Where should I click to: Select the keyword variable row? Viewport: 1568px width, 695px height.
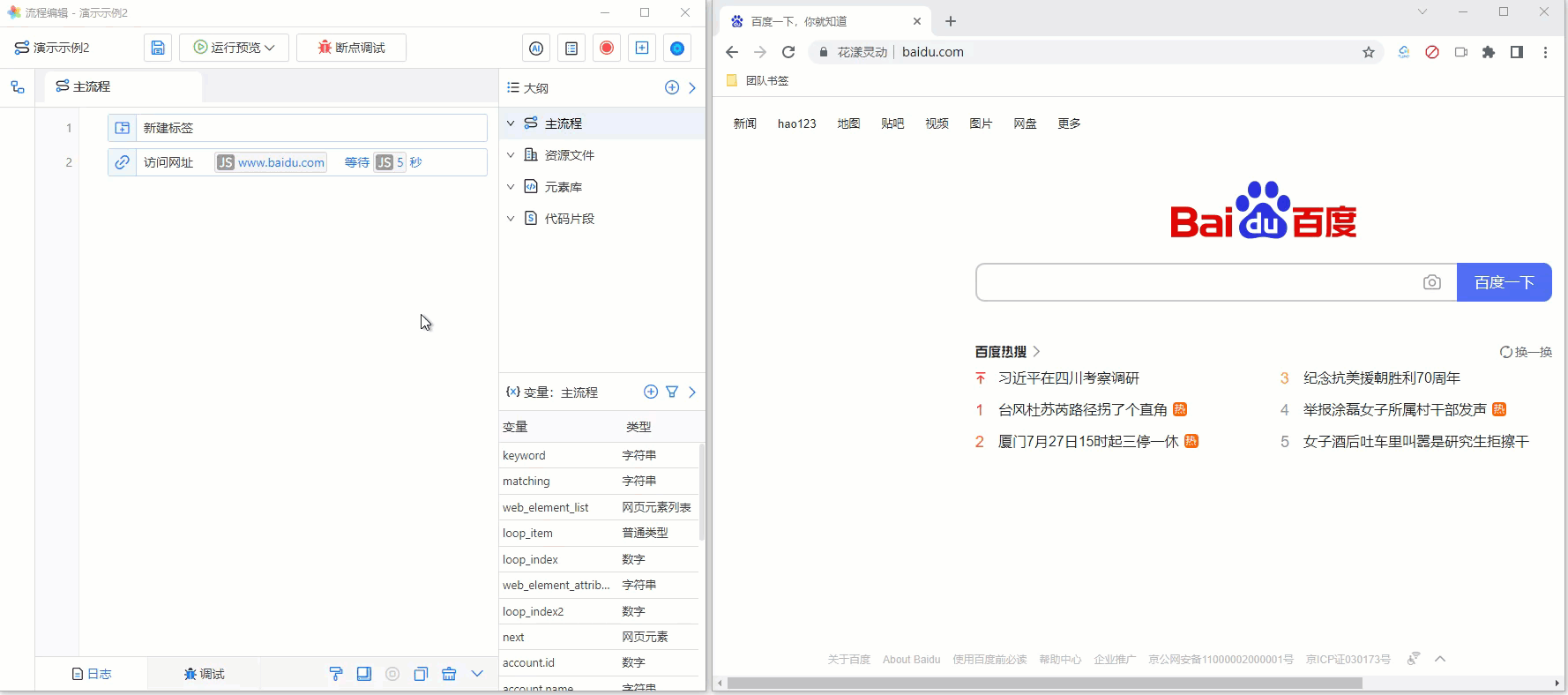[x=599, y=455]
